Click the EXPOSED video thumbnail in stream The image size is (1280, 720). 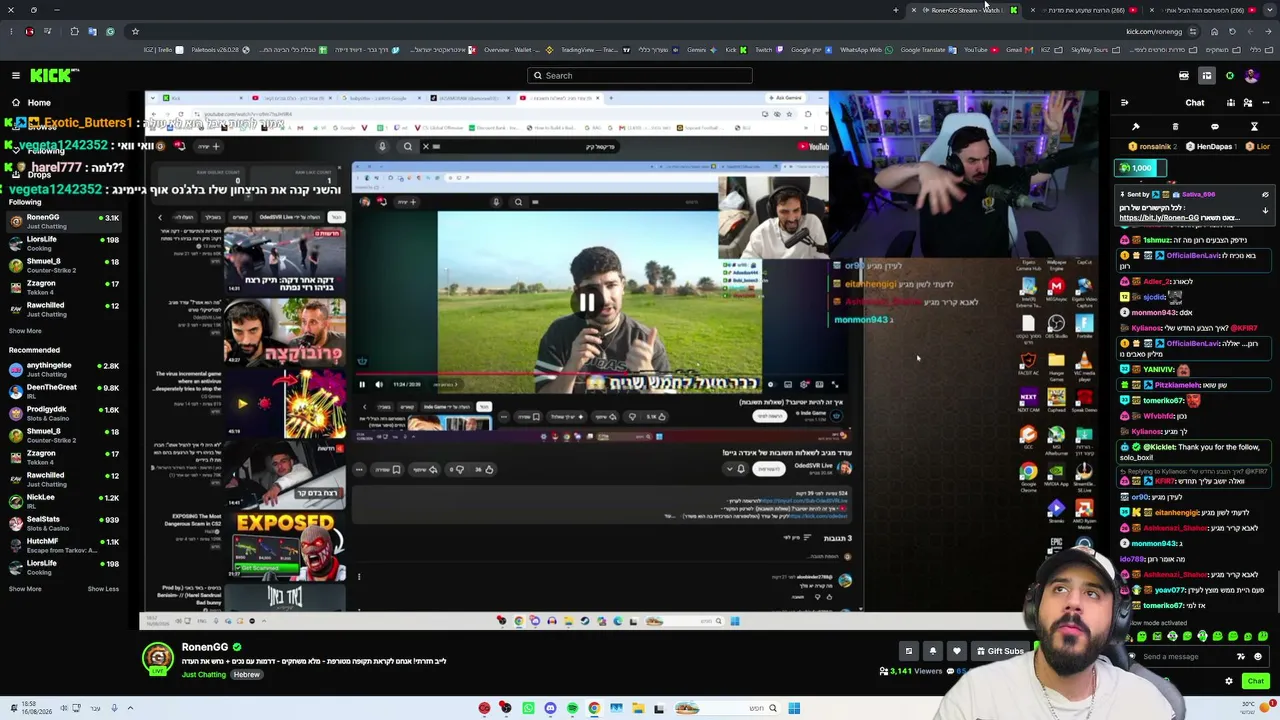click(285, 546)
